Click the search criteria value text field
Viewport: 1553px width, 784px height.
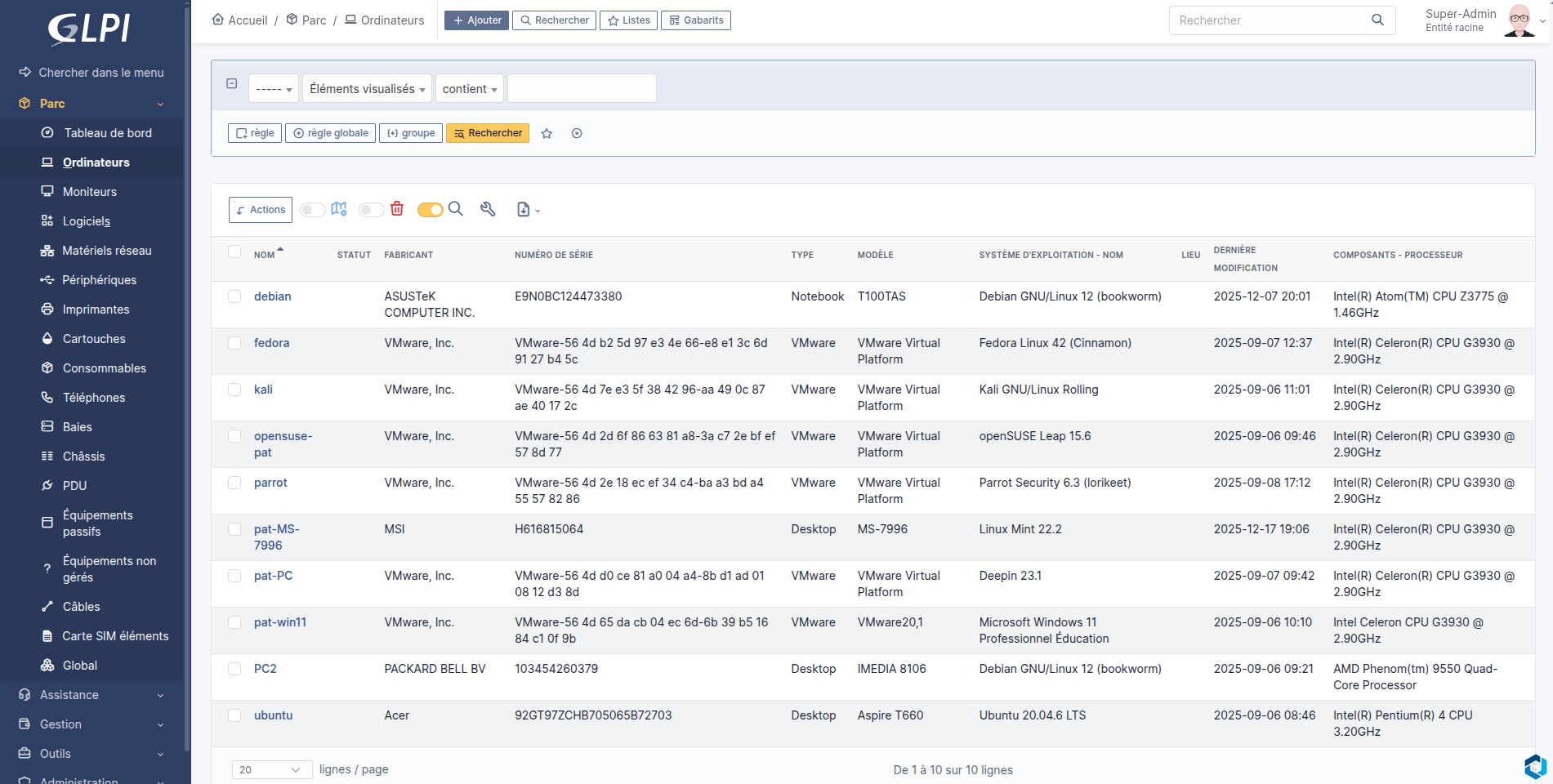coord(582,89)
